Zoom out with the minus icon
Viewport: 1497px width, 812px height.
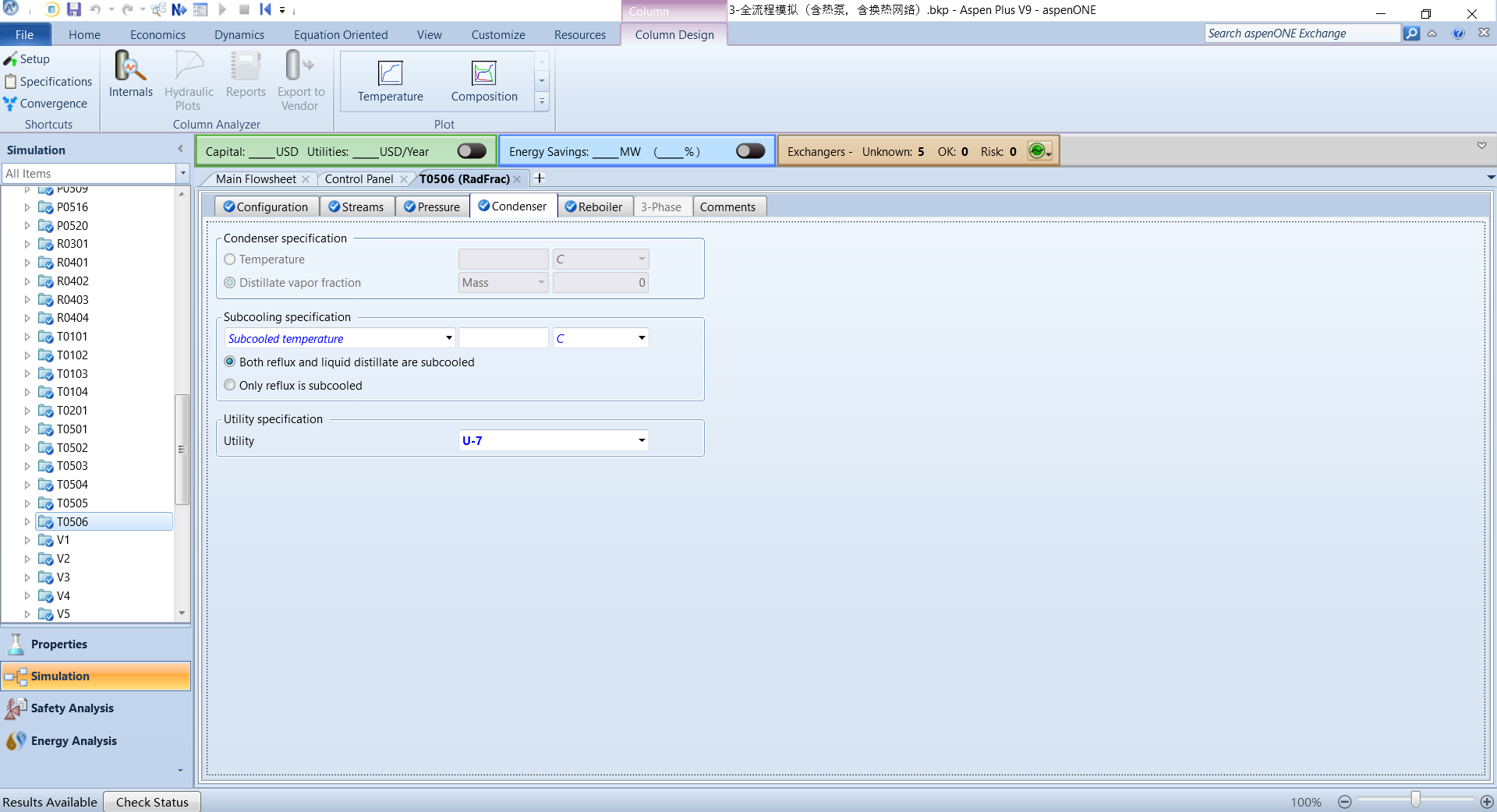click(x=1344, y=802)
